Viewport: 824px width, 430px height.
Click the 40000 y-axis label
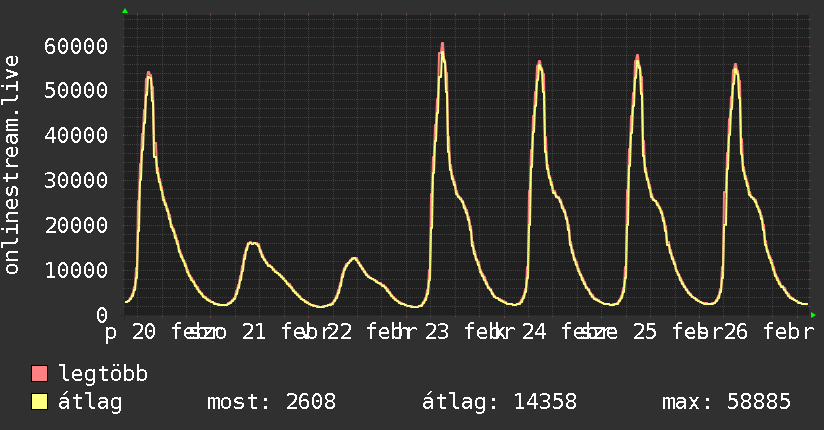(x=76, y=136)
